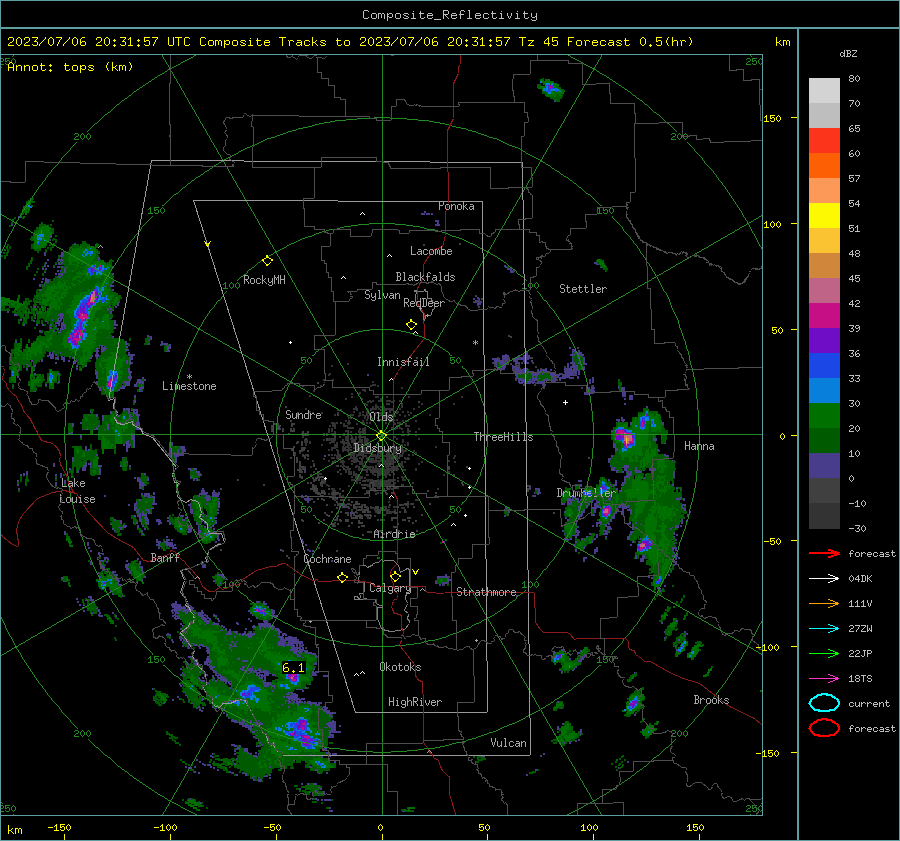Viewport: 900px width, 841px height.
Task: Click the yellow swatch in dBZ scale
Action: click(824, 216)
